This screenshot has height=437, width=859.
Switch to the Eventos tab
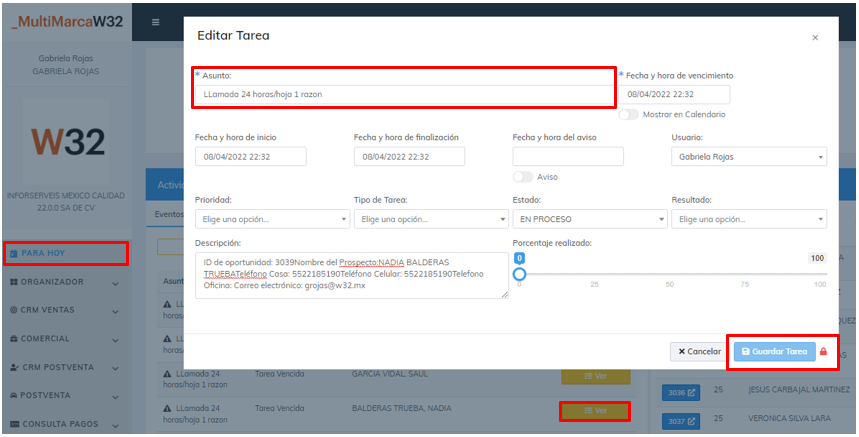click(169, 215)
